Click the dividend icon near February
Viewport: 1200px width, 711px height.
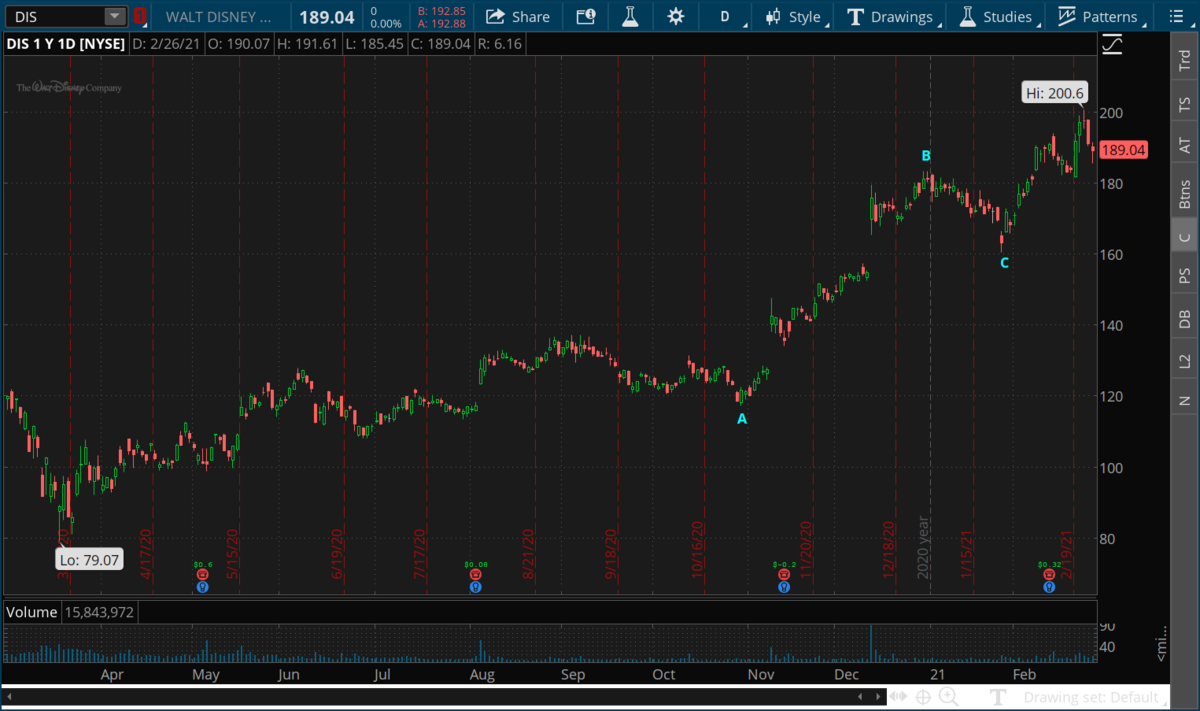pos(1049,587)
